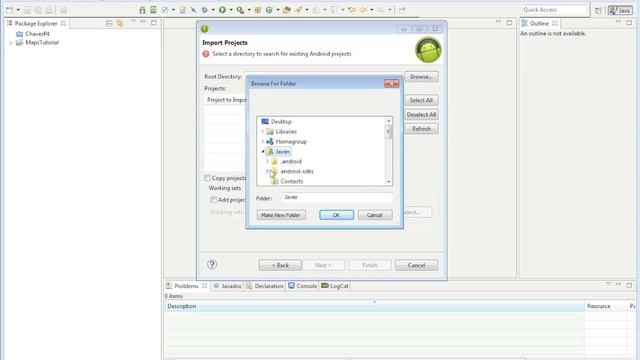640x360 pixels.
Task: Toggle Add project to working sets checkbox
Action: [213, 200]
